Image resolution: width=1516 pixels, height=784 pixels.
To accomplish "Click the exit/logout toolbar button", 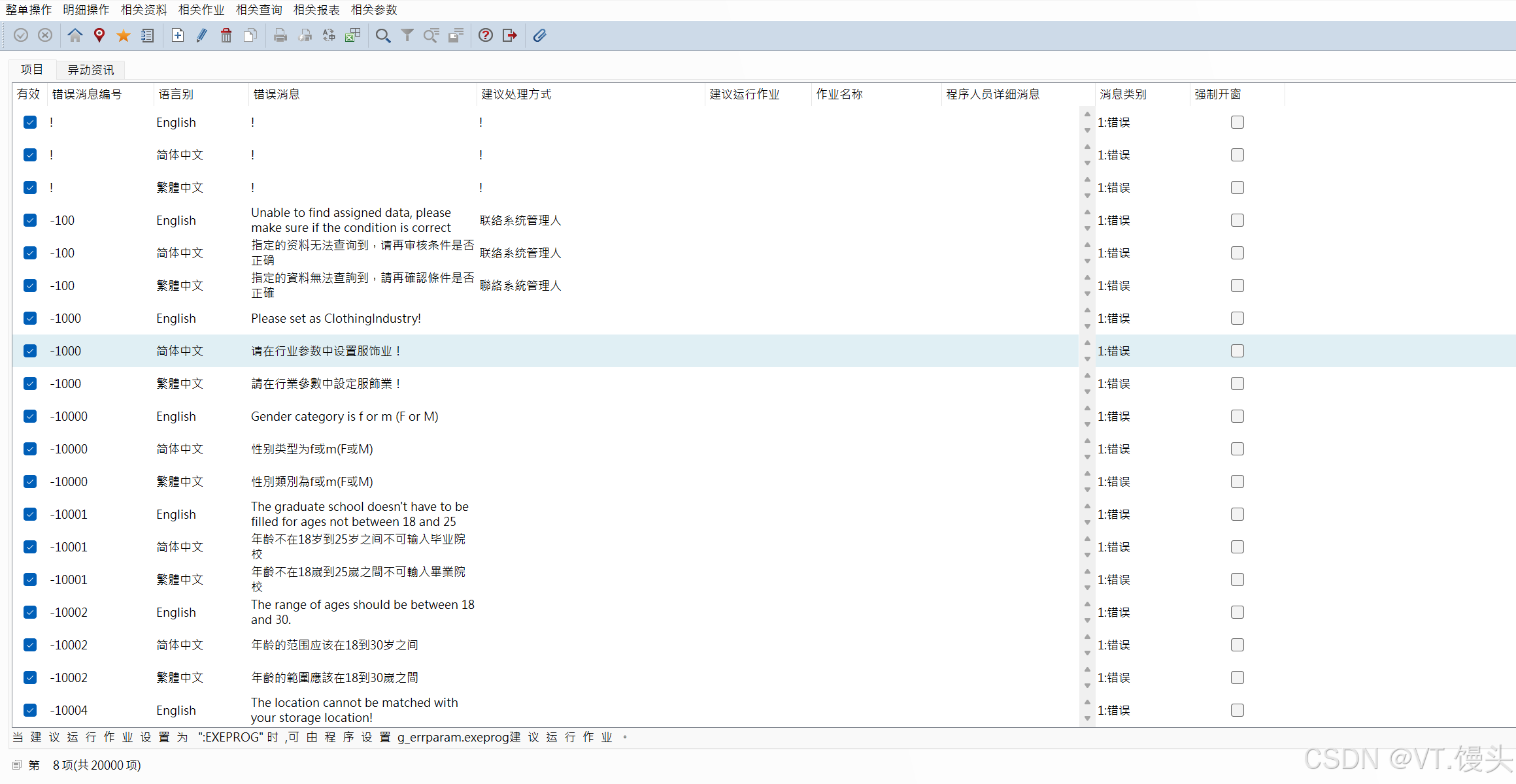I will 510,35.
